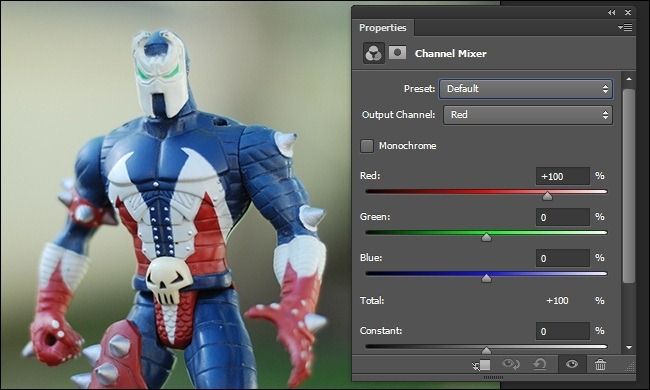Clip adjustment to layer below
650x390 pixels.
[x=481, y=365]
